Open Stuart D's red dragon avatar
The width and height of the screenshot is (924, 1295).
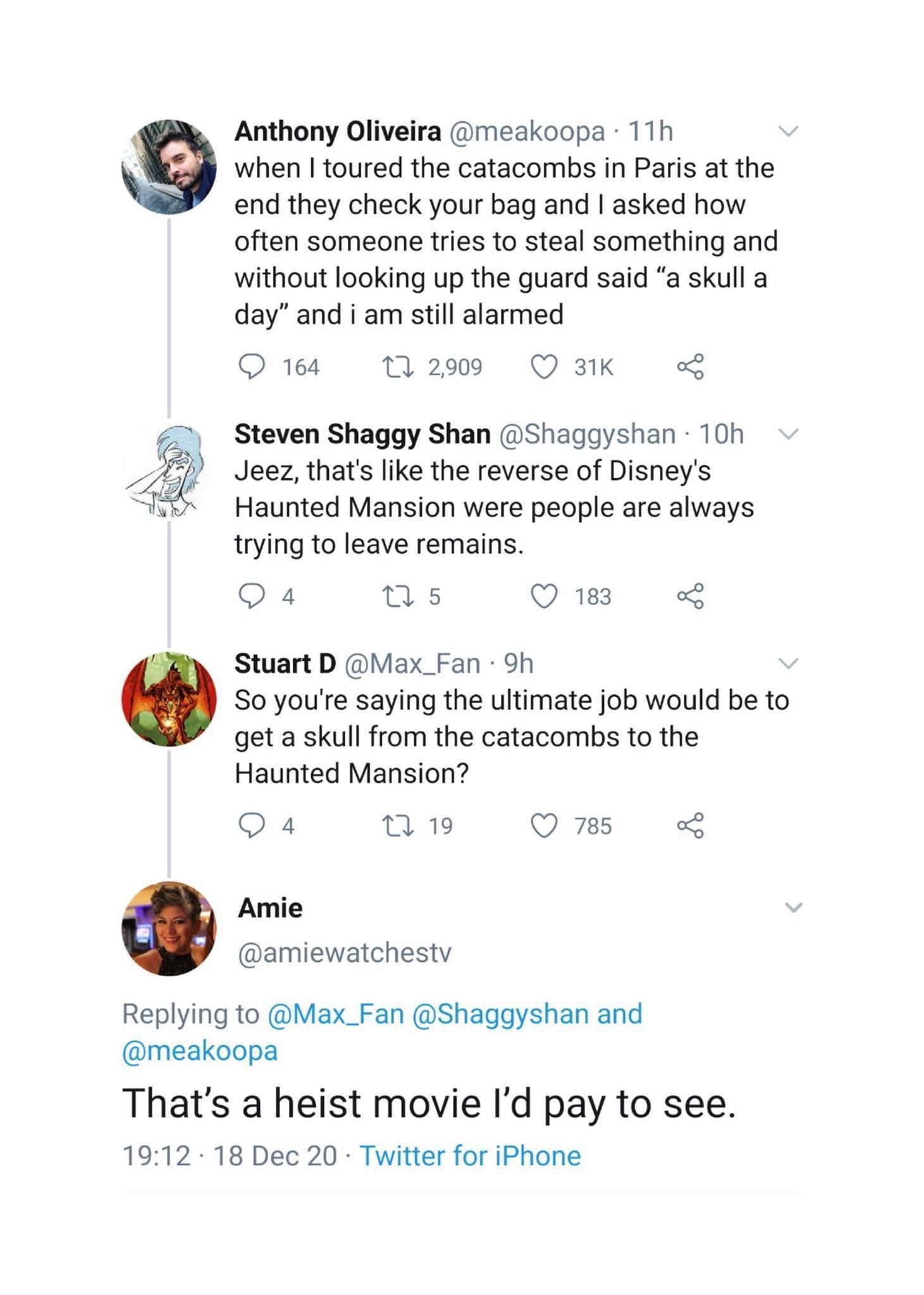click(x=169, y=699)
